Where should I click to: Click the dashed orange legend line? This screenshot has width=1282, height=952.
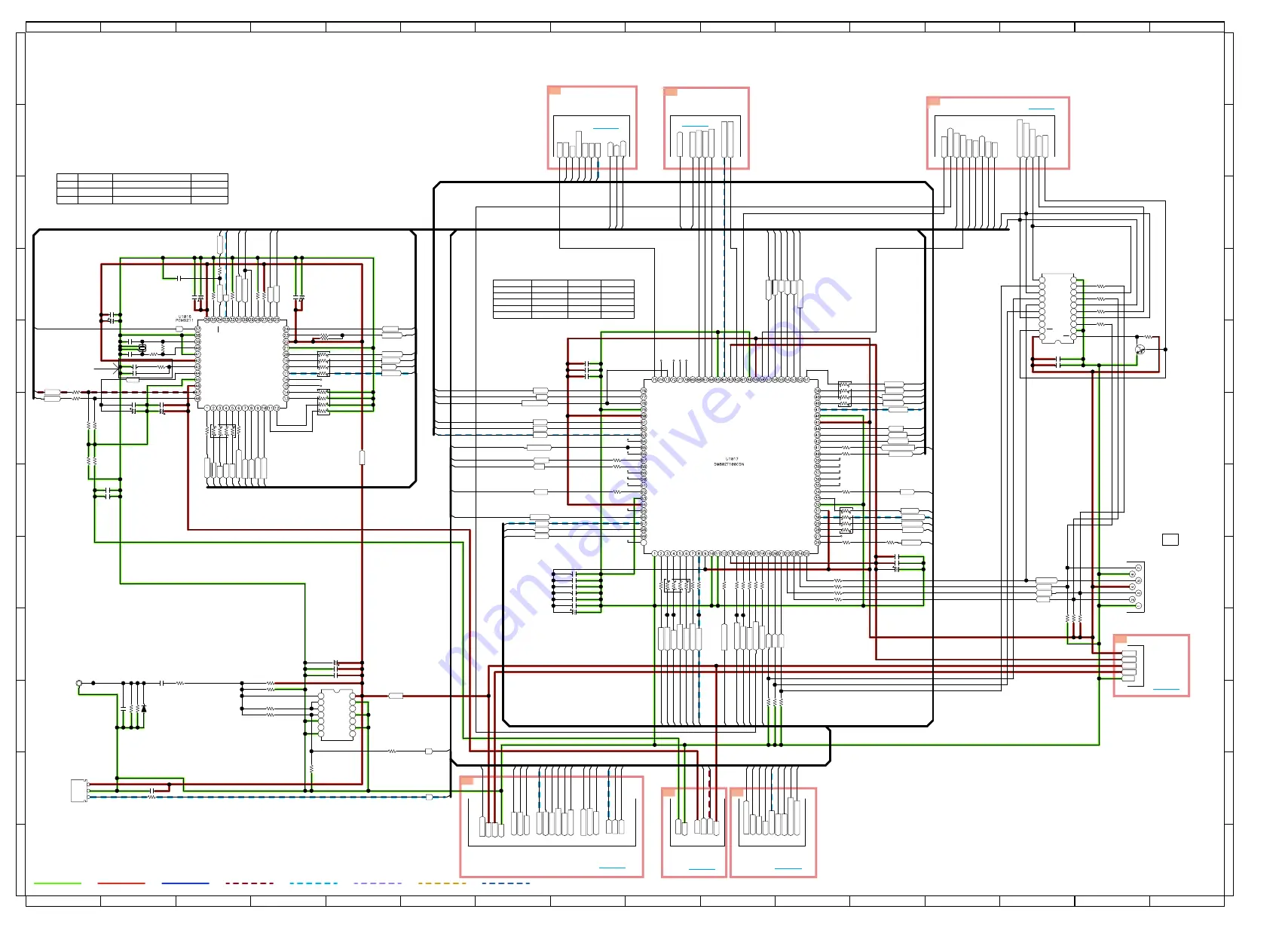(x=442, y=883)
